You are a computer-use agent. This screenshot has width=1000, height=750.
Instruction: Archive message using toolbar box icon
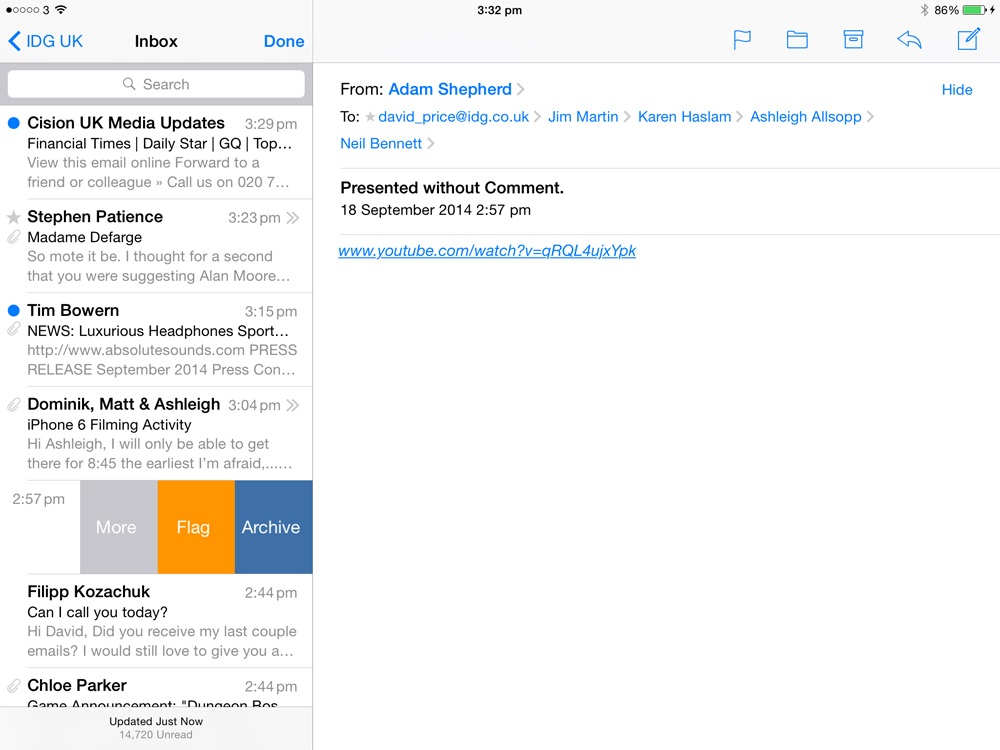[x=853, y=40]
